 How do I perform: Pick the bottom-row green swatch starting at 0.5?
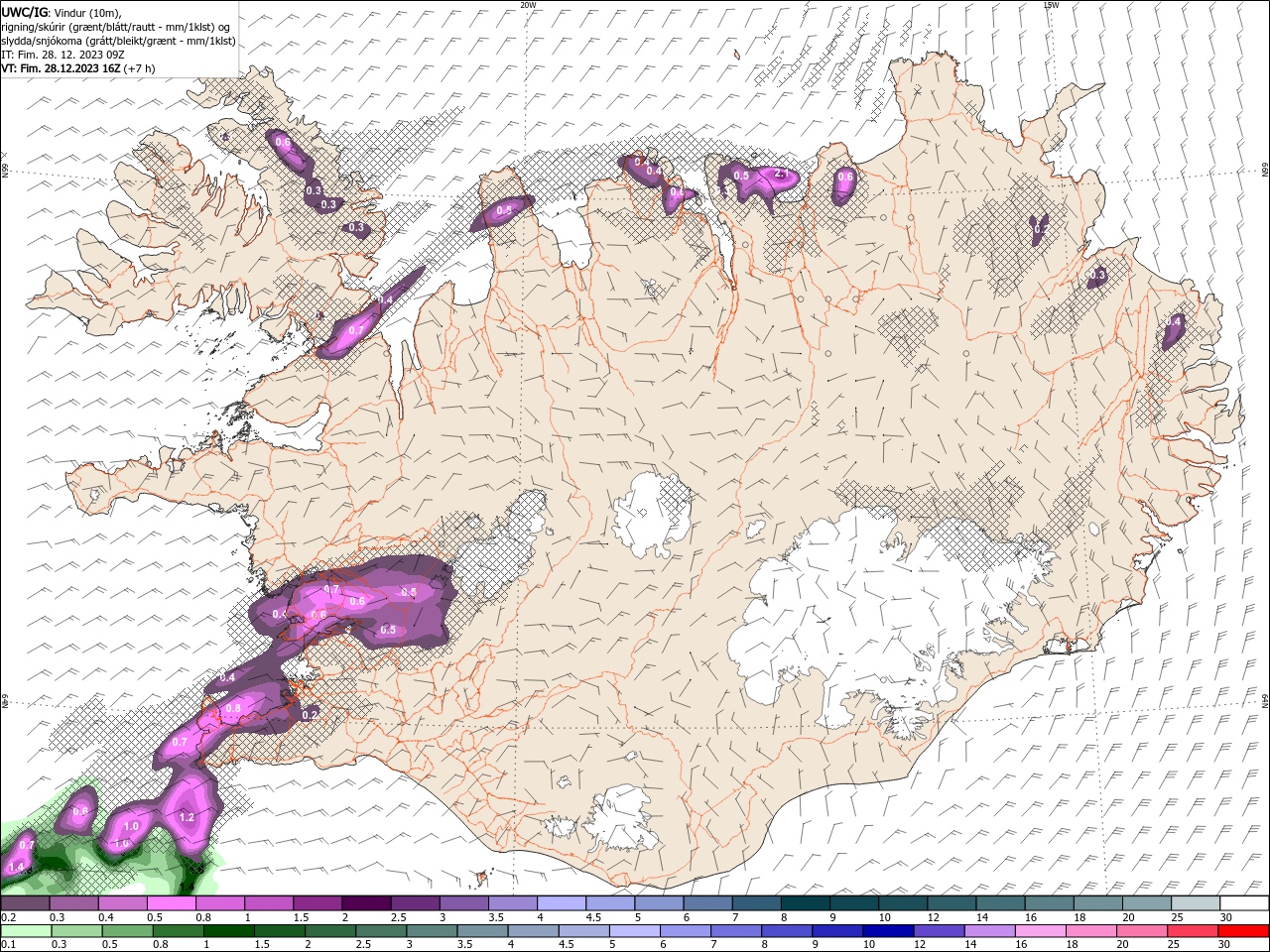pos(127,931)
